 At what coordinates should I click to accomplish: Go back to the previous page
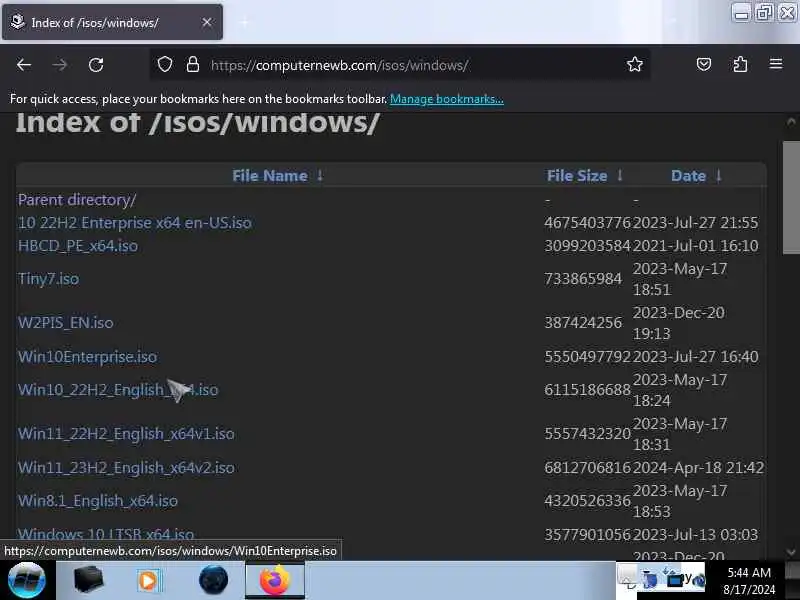(24, 65)
